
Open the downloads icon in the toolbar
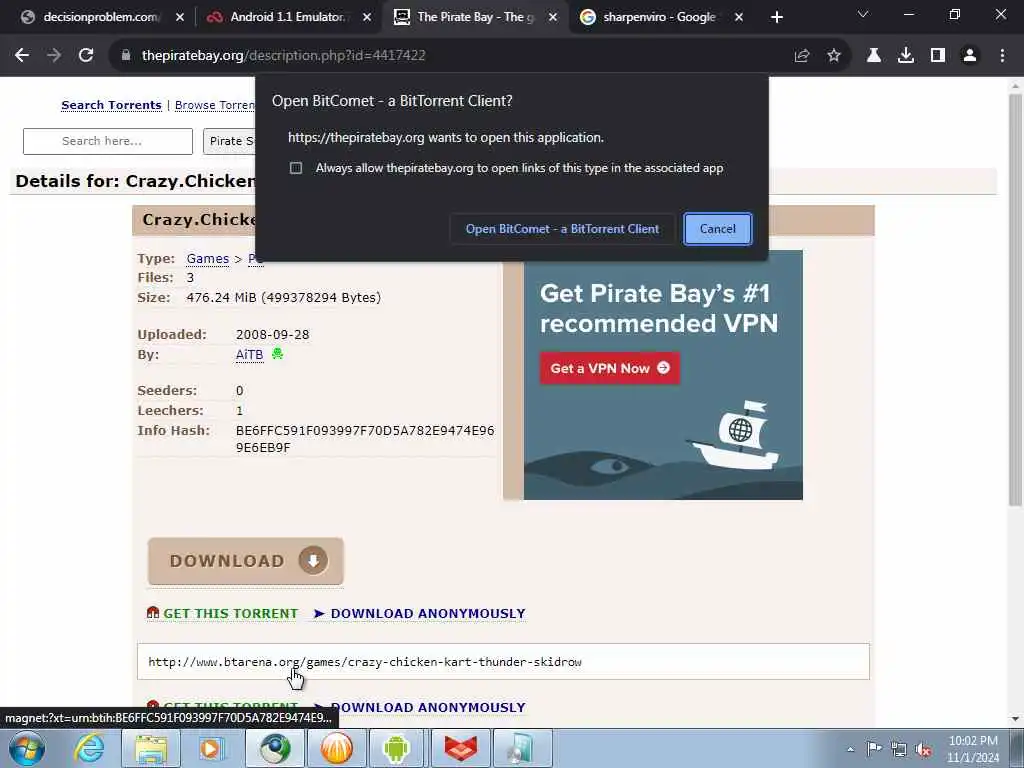906,56
